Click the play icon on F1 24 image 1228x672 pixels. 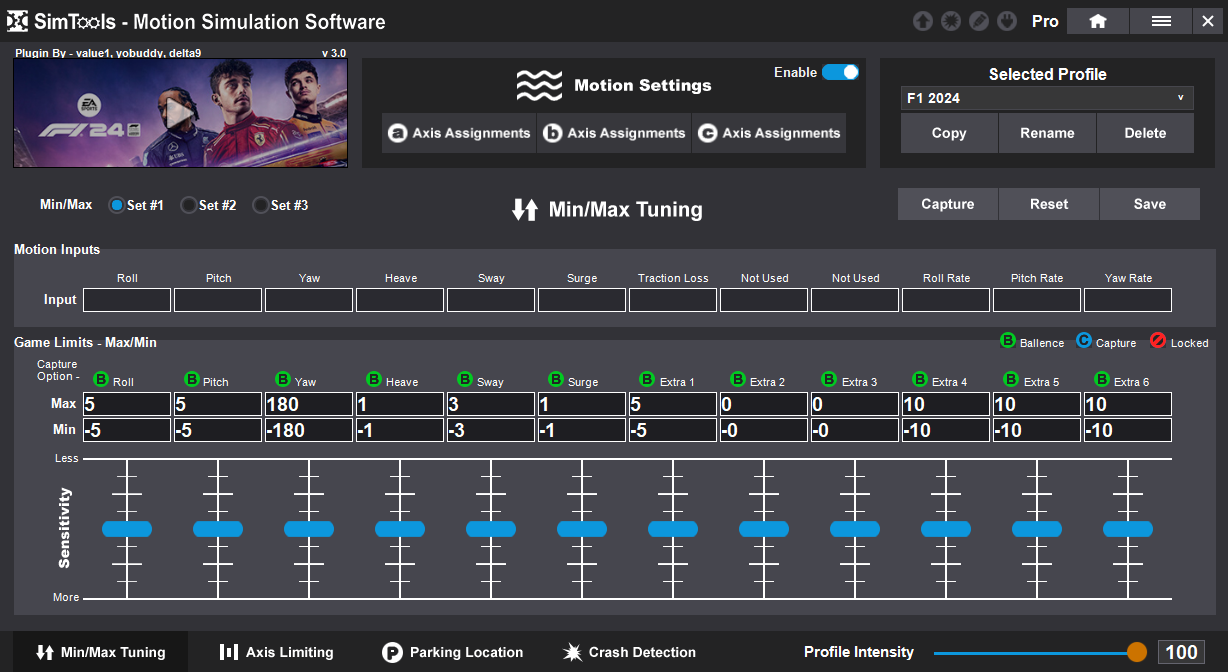179,114
